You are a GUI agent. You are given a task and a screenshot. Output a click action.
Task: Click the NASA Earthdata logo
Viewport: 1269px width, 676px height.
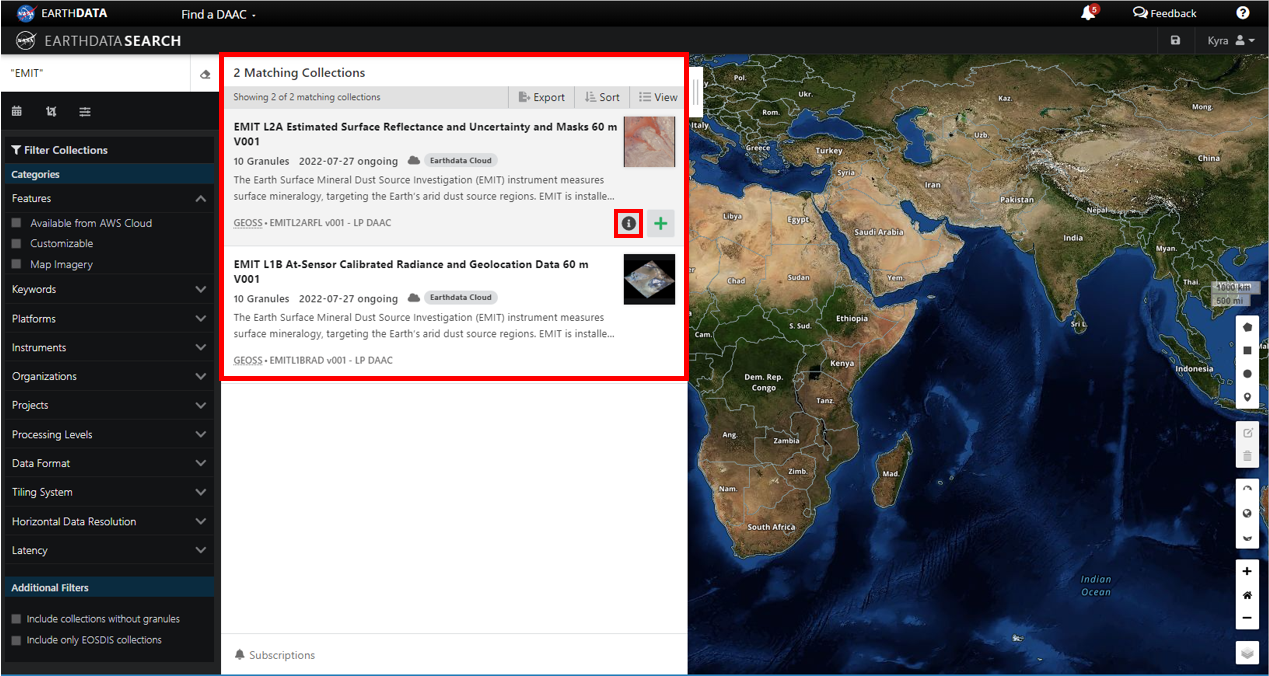click(x=62, y=13)
